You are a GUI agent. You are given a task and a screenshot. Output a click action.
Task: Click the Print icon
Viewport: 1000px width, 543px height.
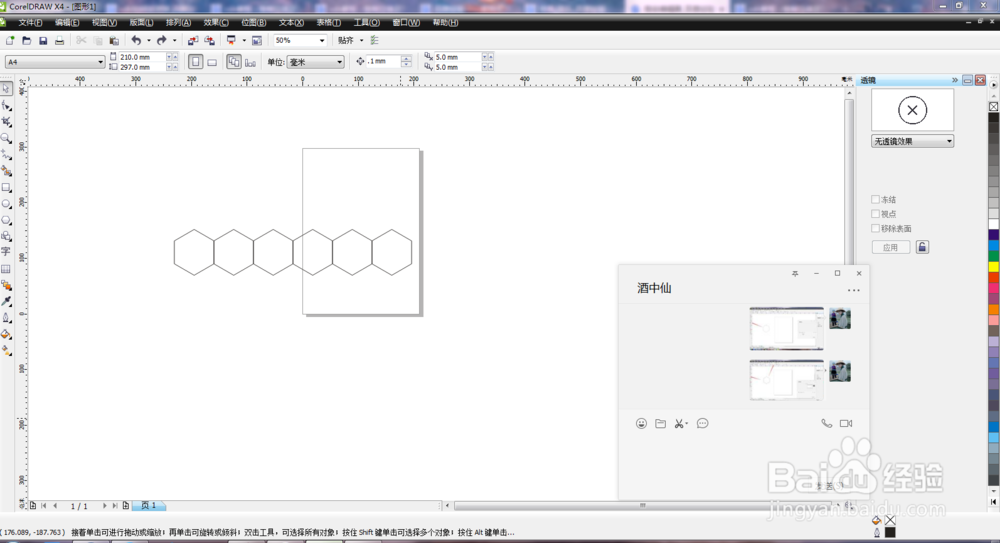click(x=59, y=40)
